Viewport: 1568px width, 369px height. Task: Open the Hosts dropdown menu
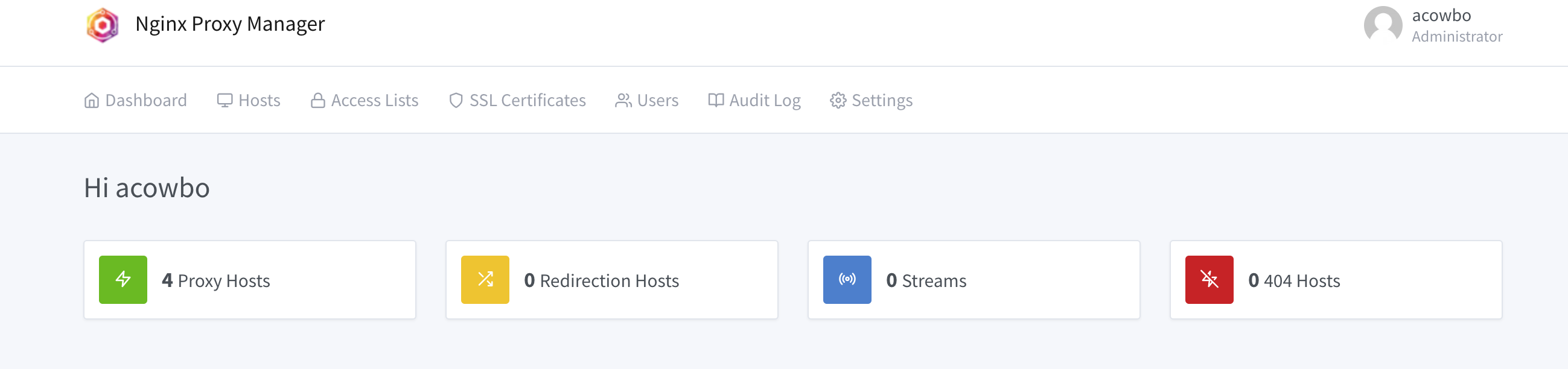click(x=248, y=100)
